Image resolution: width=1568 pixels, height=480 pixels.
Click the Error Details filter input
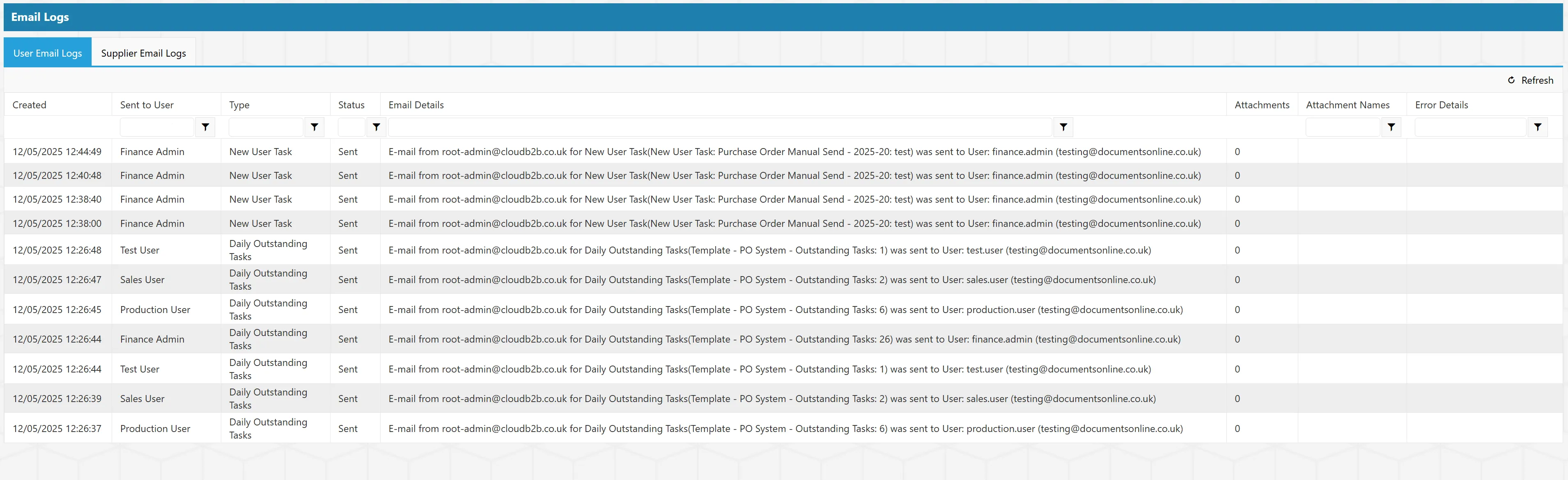1471,127
